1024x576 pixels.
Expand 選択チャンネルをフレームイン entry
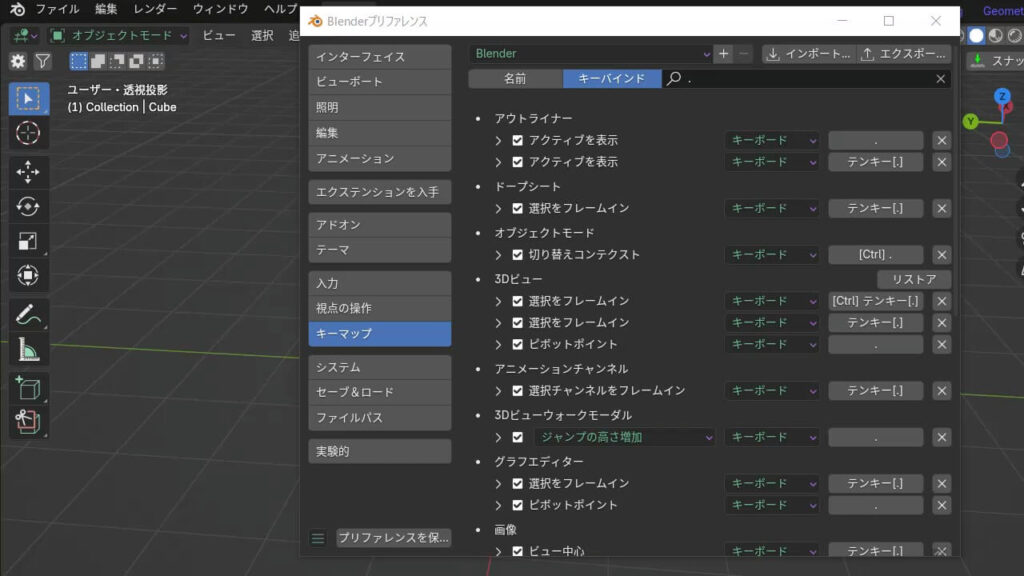(498, 391)
